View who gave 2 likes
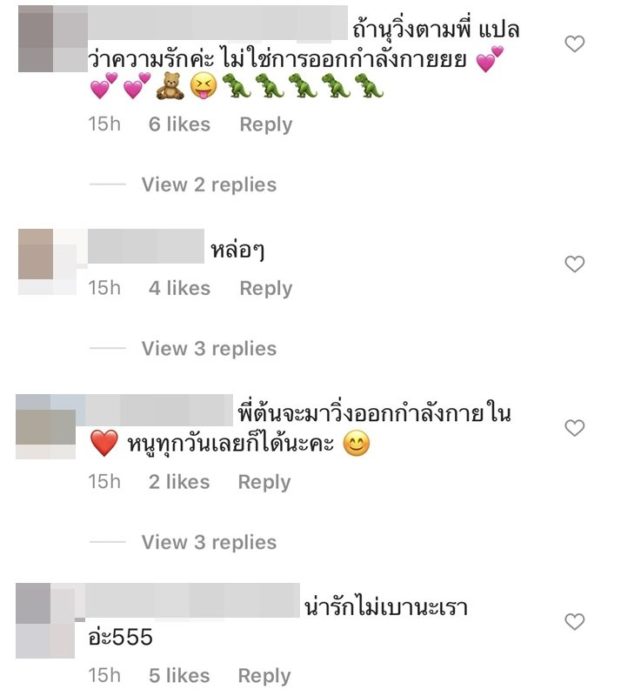The image size is (621, 696). 179,482
